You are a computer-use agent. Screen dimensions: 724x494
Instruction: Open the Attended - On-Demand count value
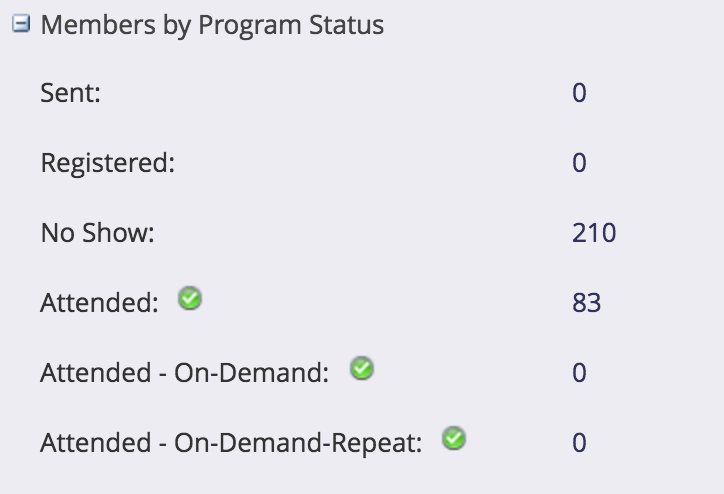(579, 373)
